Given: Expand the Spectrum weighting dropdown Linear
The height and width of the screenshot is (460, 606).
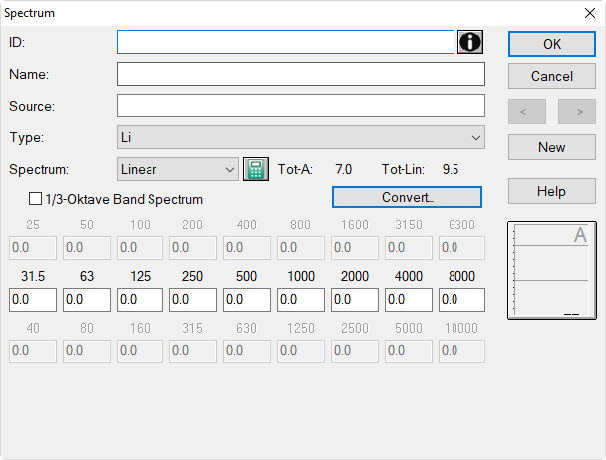Looking at the screenshot, I should pyautogui.click(x=178, y=169).
